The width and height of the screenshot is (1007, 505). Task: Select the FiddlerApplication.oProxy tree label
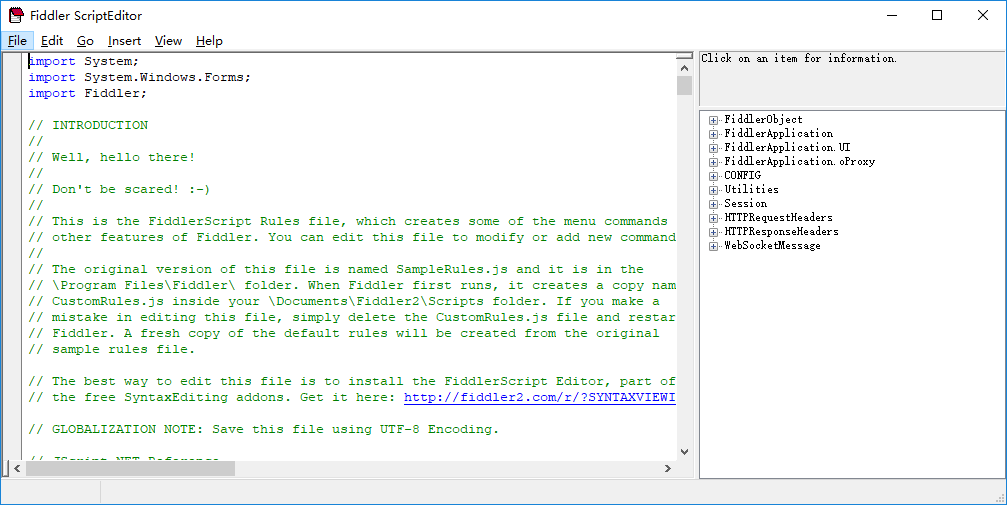click(x=800, y=162)
